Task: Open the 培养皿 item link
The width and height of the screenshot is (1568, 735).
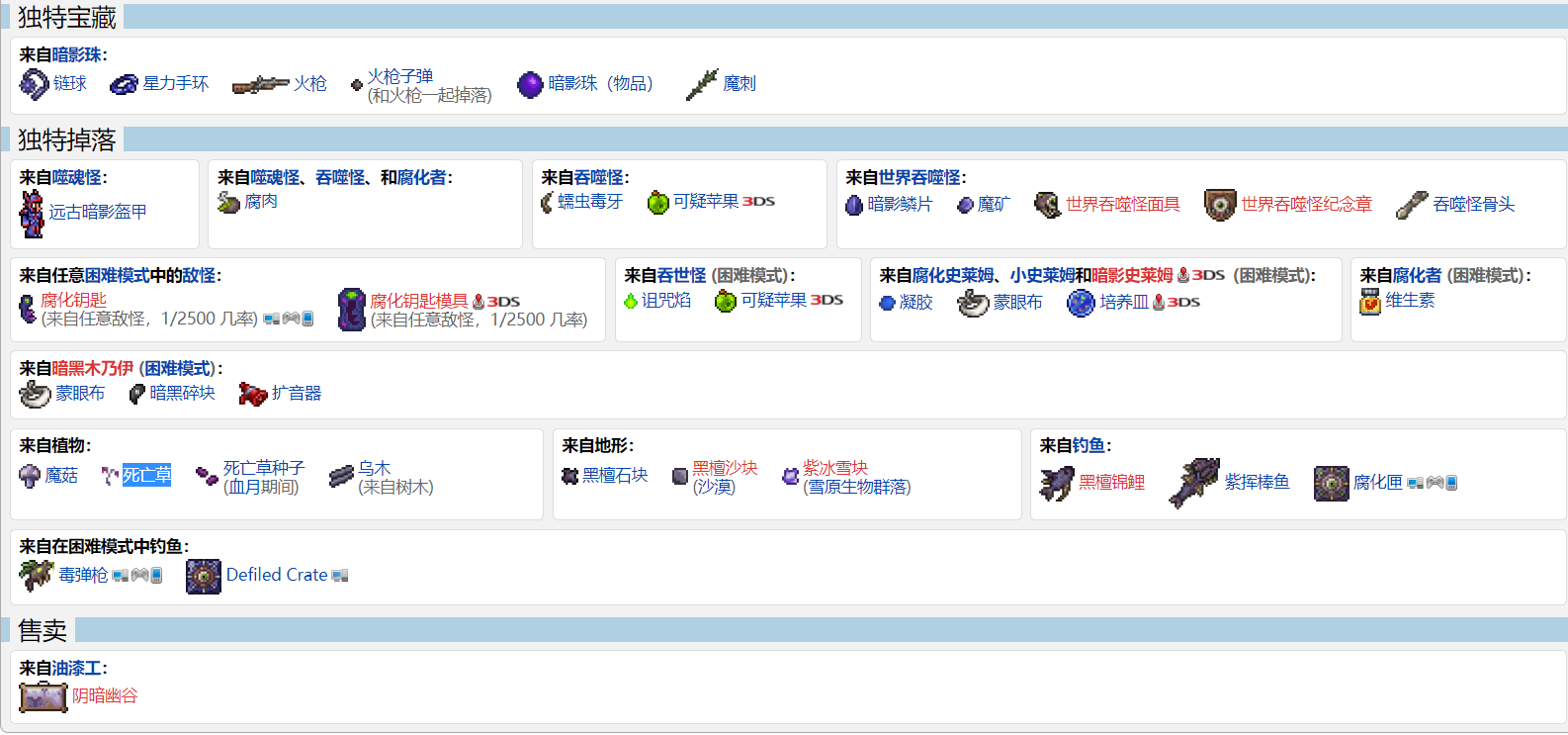Action: pyautogui.click(x=1123, y=303)
